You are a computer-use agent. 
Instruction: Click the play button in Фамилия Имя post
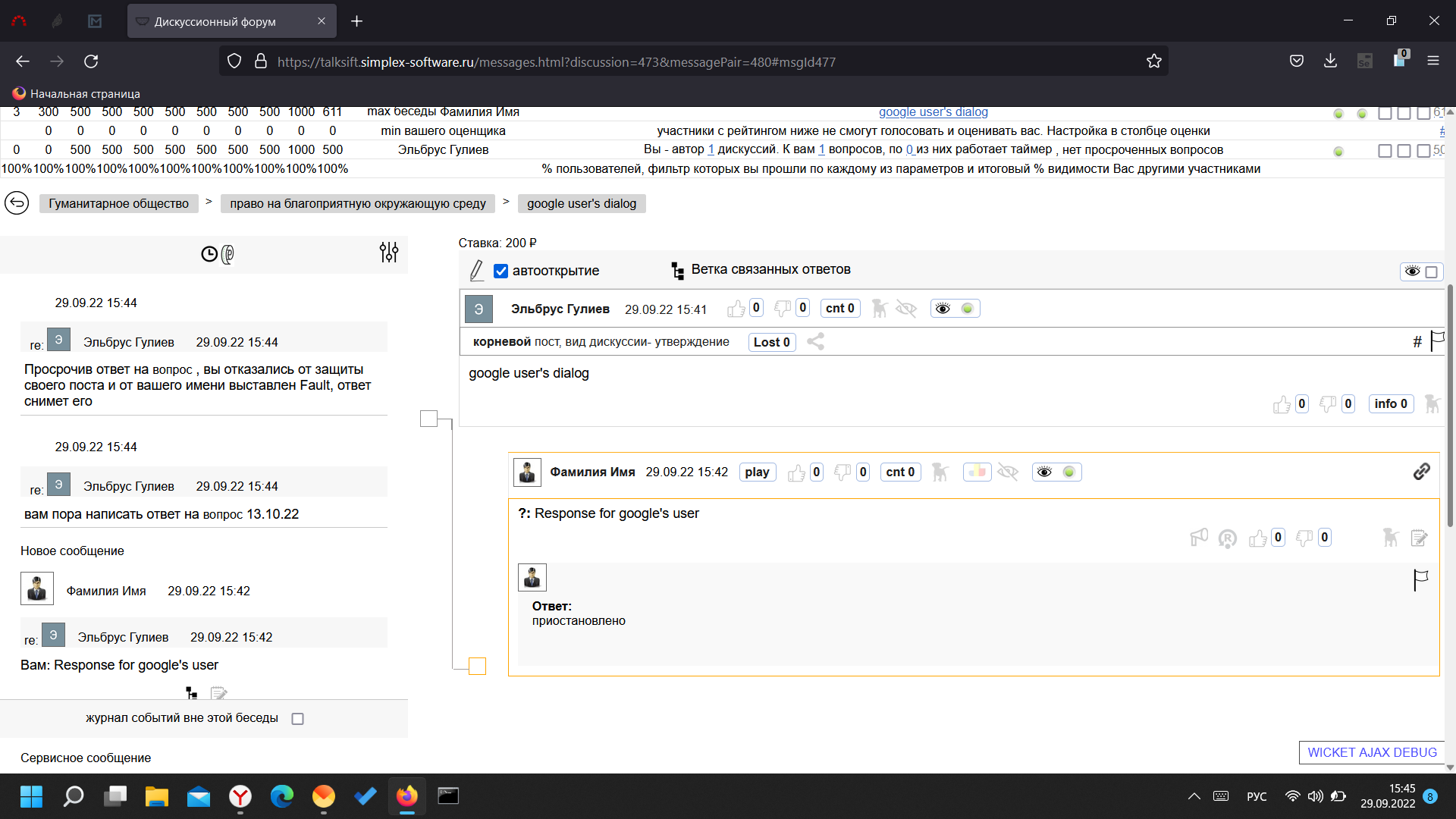tap(757, 472)
